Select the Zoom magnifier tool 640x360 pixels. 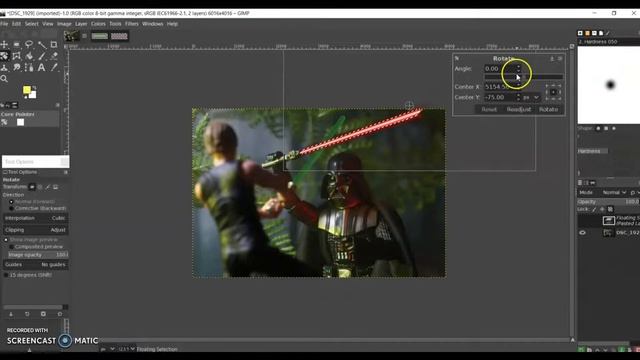point(4,79)
